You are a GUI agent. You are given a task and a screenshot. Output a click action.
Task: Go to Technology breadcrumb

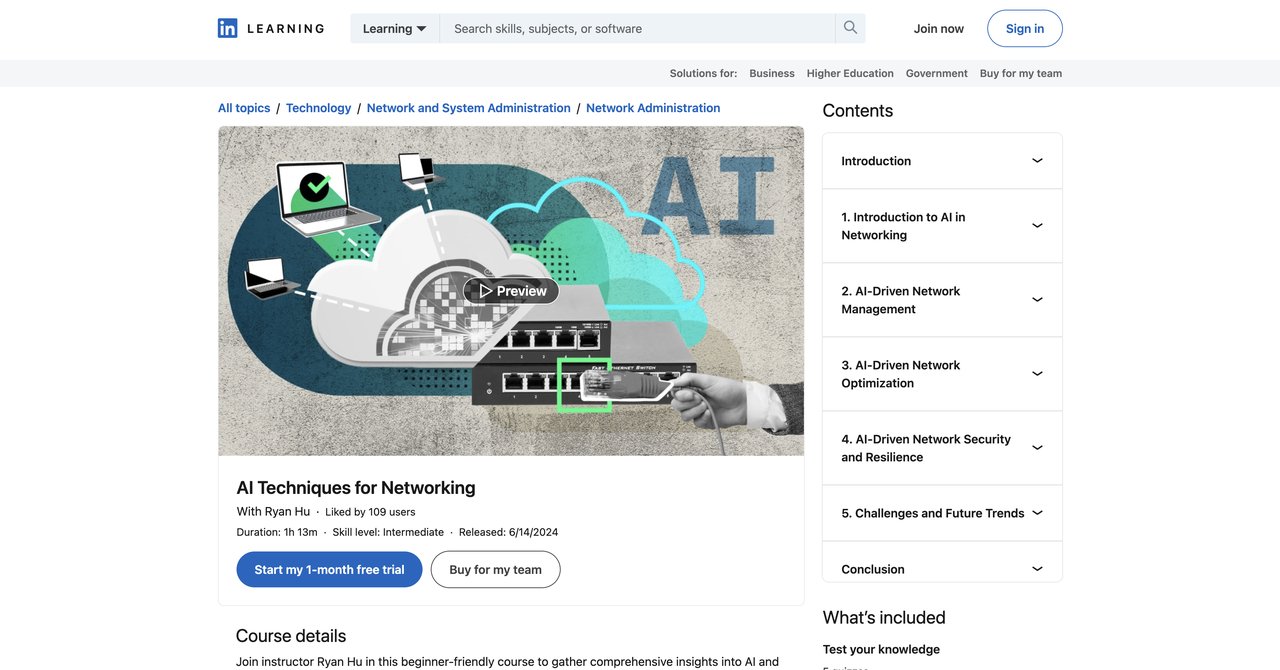click(x=318, y=108)
